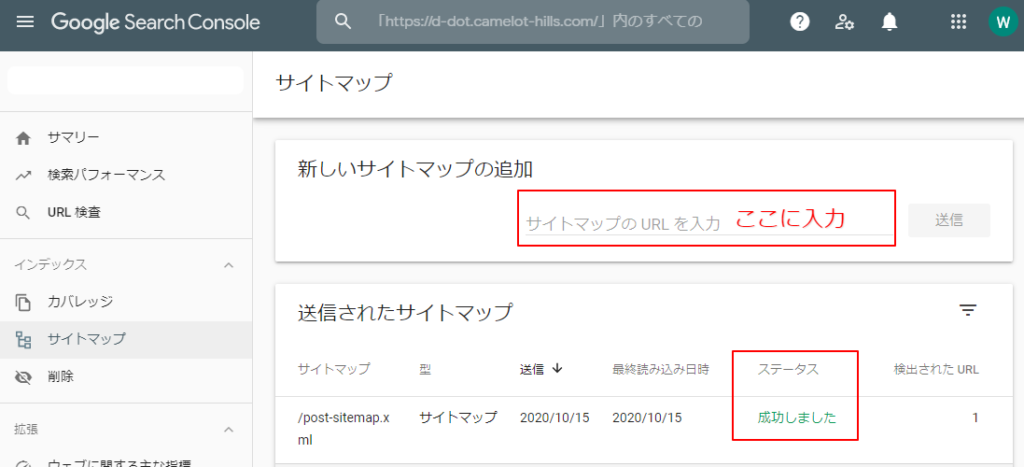Click the 送信 submit button
The width and height of the screenshot is (1024, 467).
[x=948, y=220]
